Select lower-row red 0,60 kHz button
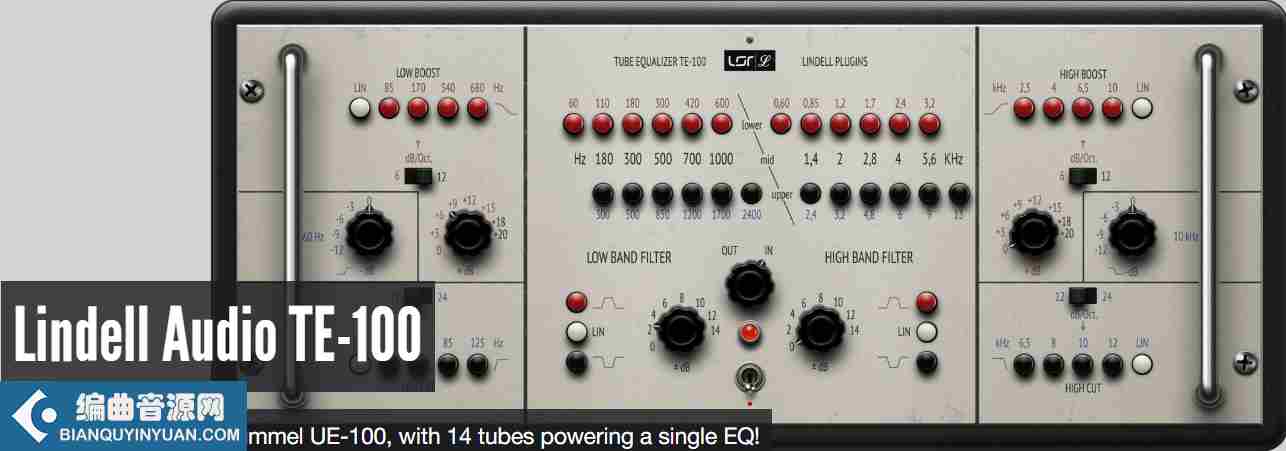This screenshot has width=1286, height=451. point(781,124)
